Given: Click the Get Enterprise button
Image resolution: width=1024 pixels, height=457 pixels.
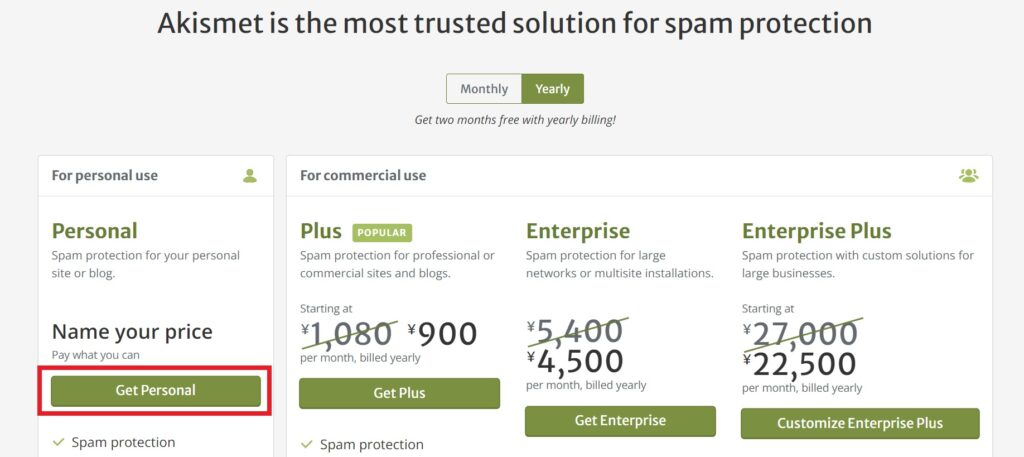Looking at the screenshot, I should click(620, 420).
